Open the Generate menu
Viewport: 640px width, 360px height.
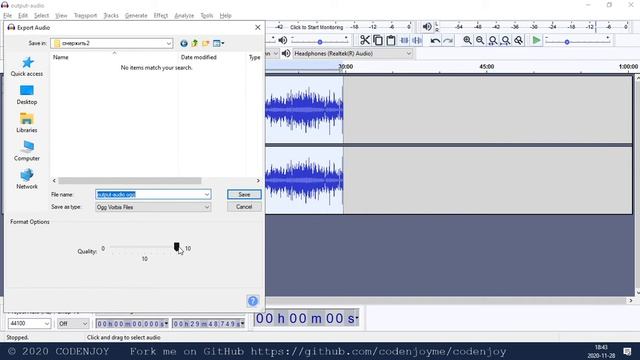136,16
